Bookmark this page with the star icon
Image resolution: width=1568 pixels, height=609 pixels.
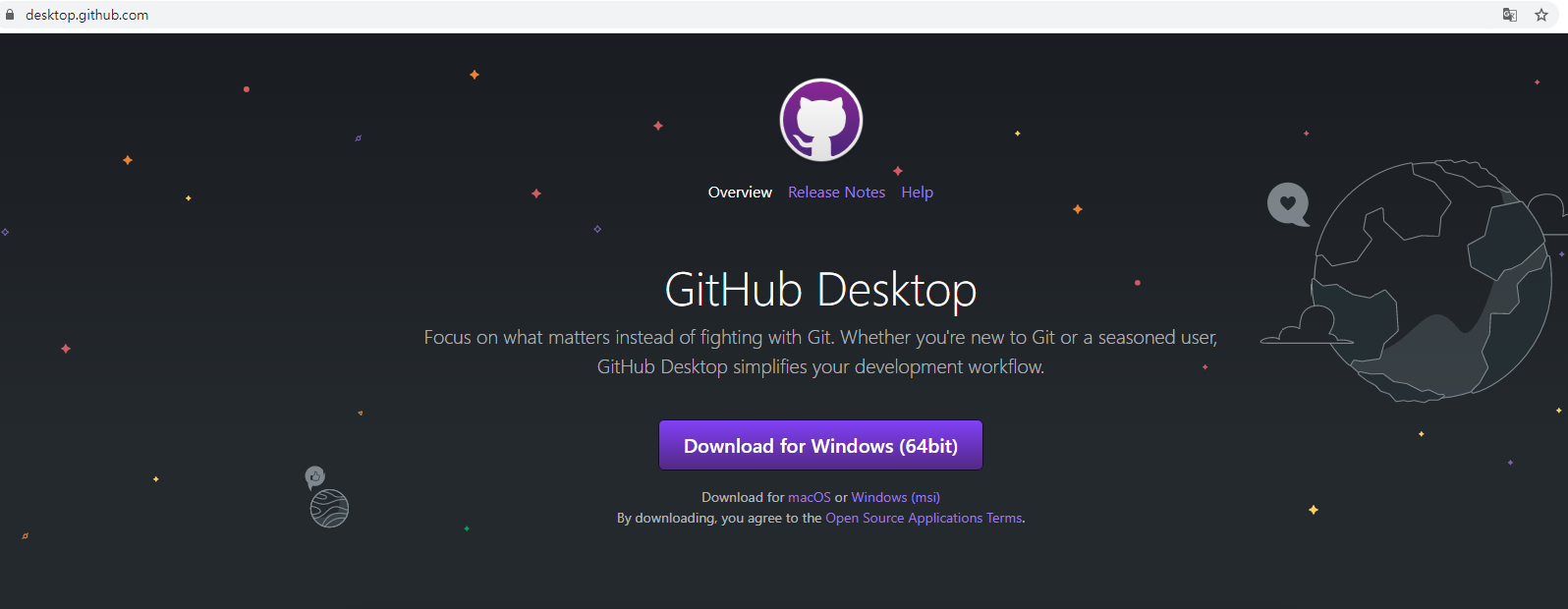tap(1541, 15)
